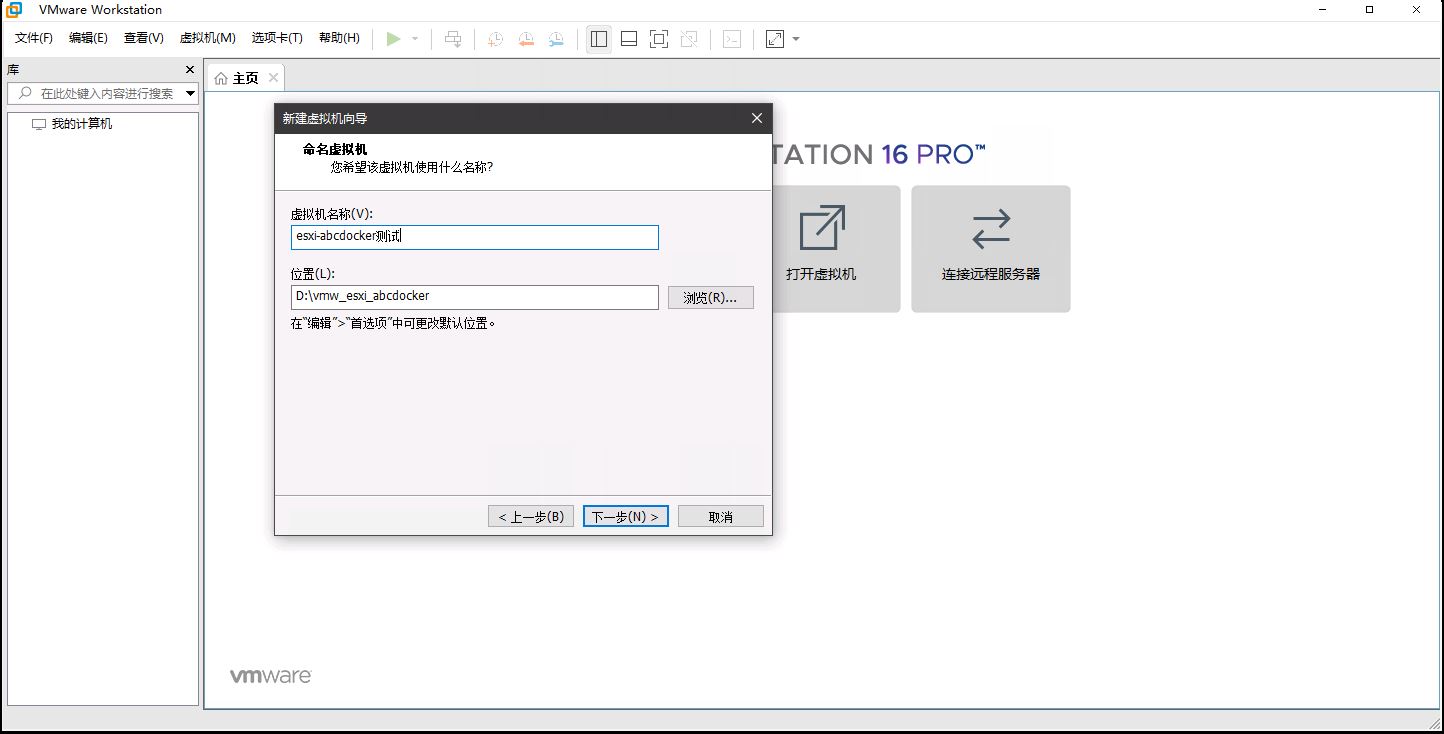Expand the power options dropdown arrow
Screen dimensions: 1444x734
[x=415, y=39]
